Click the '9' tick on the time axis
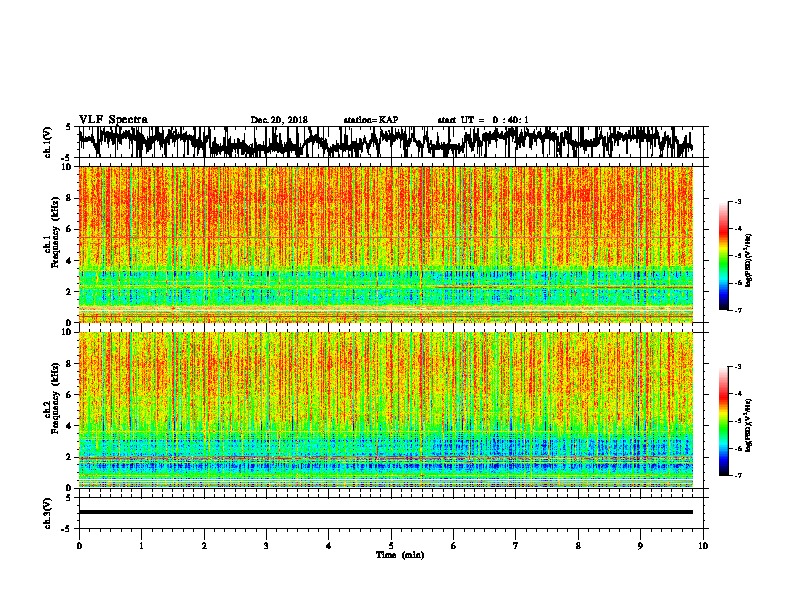The width and height of the screenshot is (792, 612). (640, 545)
